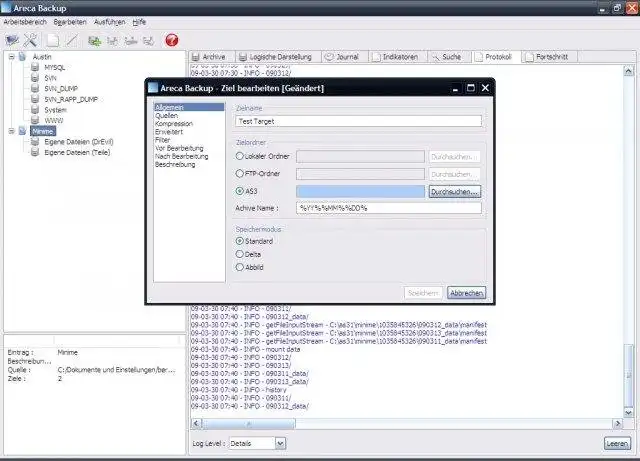
Task: Click the Areca Backup dialog title icon
Action: pyautogui.click(x=153, y=88)
